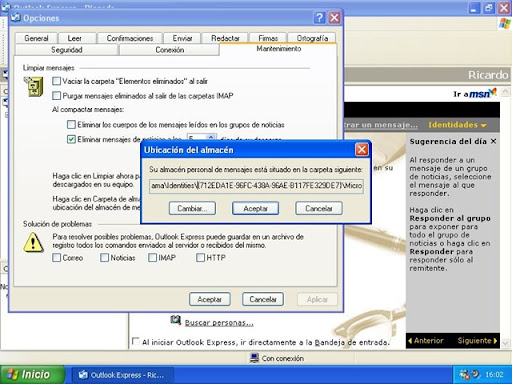Click the Ir a MSN link
This screenshot has width=512, height=384.
point(474,93)
